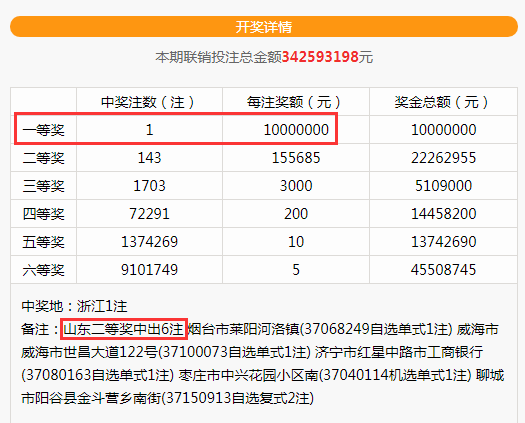Click second prize total 22262955
Image resolution: width=525 pixels, height=423 pixels.
[443, 158]
